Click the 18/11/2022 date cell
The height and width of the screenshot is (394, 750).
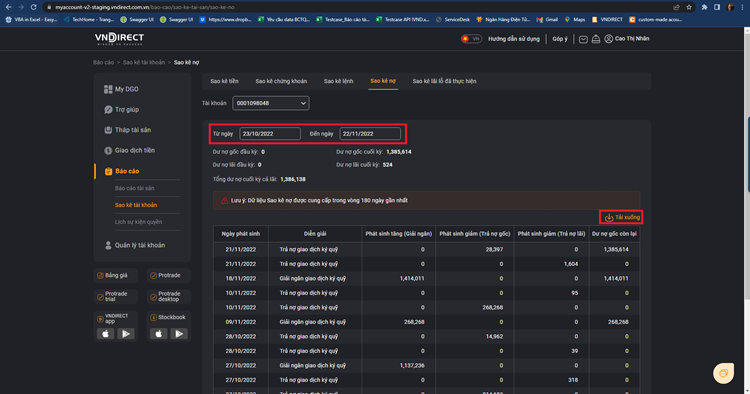pyautogui.click(x=241, y=278)
